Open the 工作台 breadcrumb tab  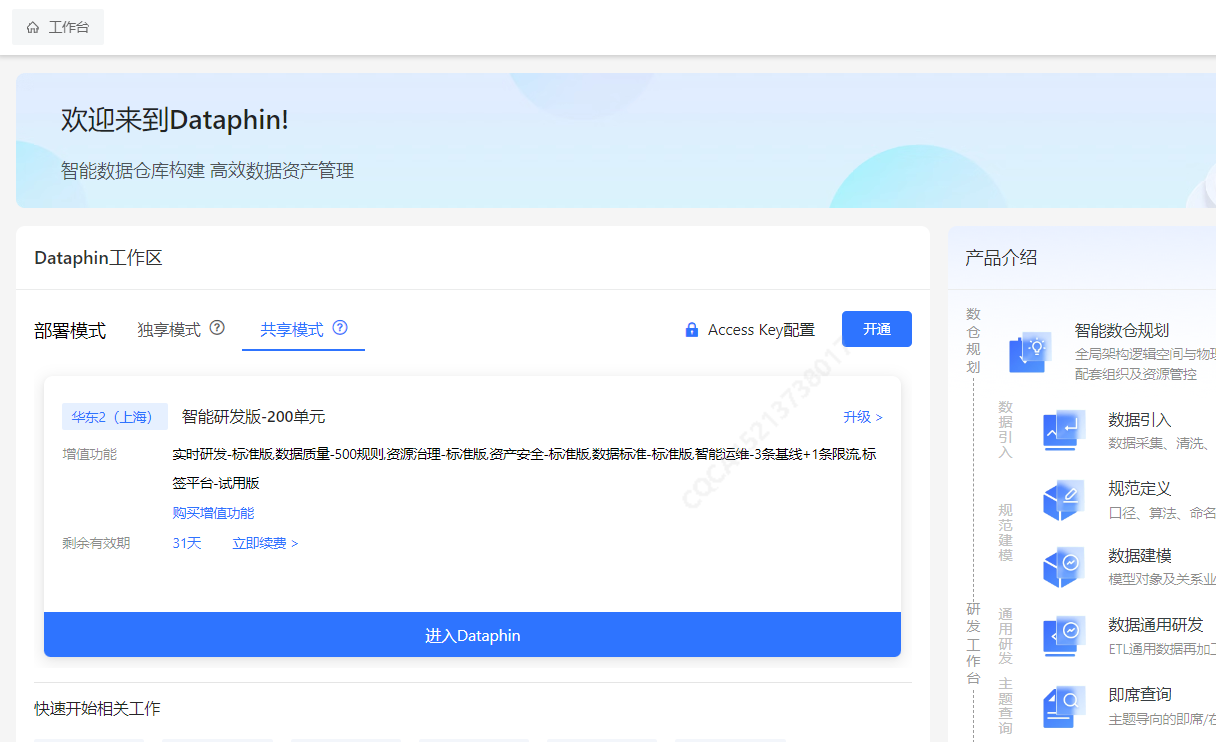pos(58,28)
